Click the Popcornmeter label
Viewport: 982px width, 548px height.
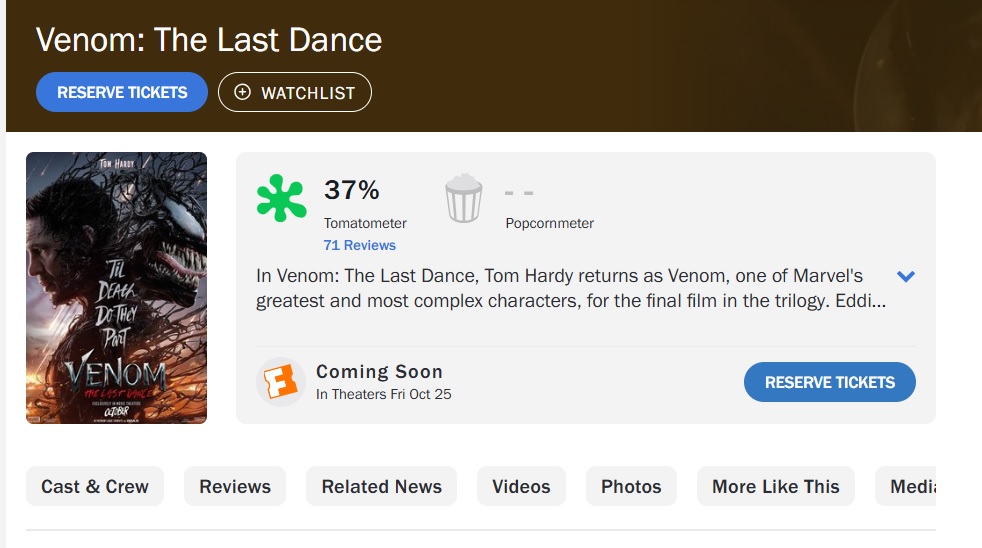pos(549,224)
